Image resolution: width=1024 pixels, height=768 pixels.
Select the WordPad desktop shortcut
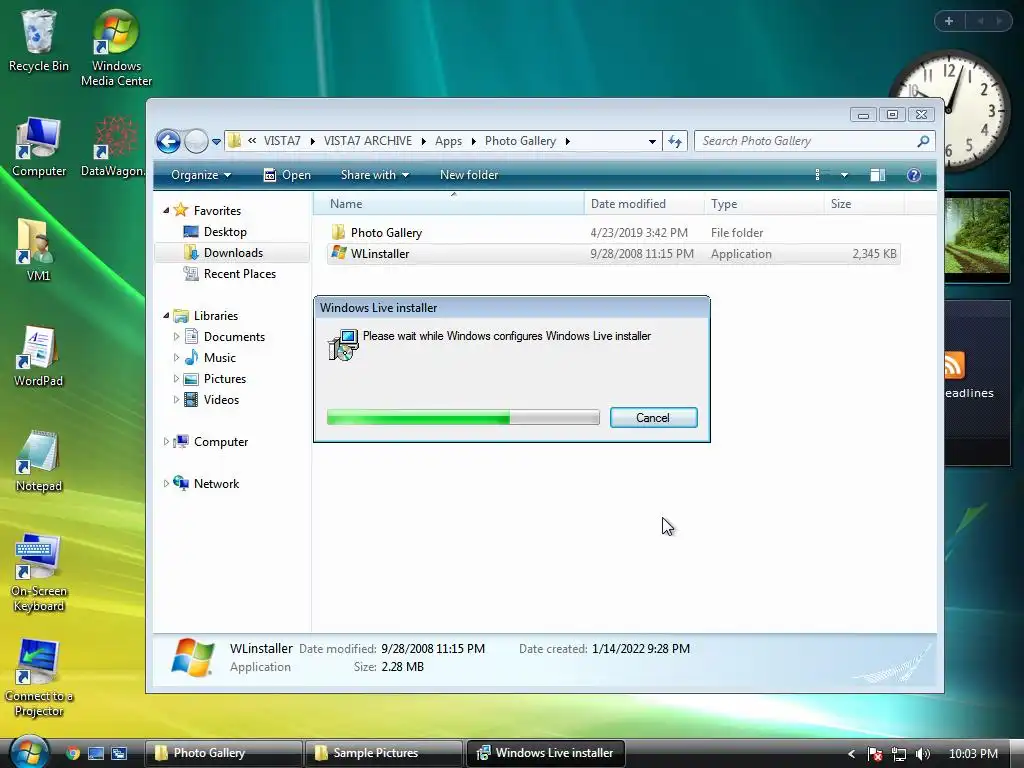tap(38, 357)
